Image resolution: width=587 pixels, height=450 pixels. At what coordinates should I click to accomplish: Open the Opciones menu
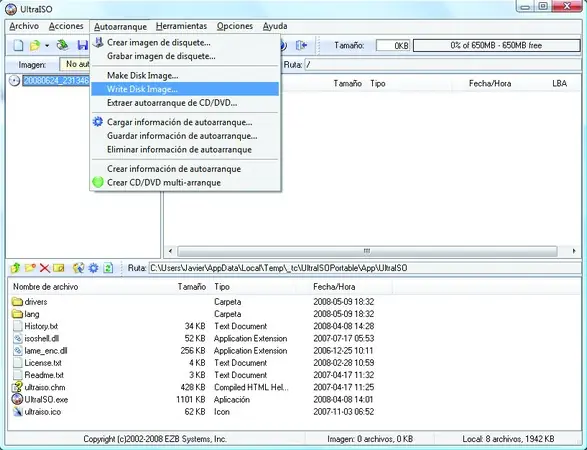coord(235,26)
